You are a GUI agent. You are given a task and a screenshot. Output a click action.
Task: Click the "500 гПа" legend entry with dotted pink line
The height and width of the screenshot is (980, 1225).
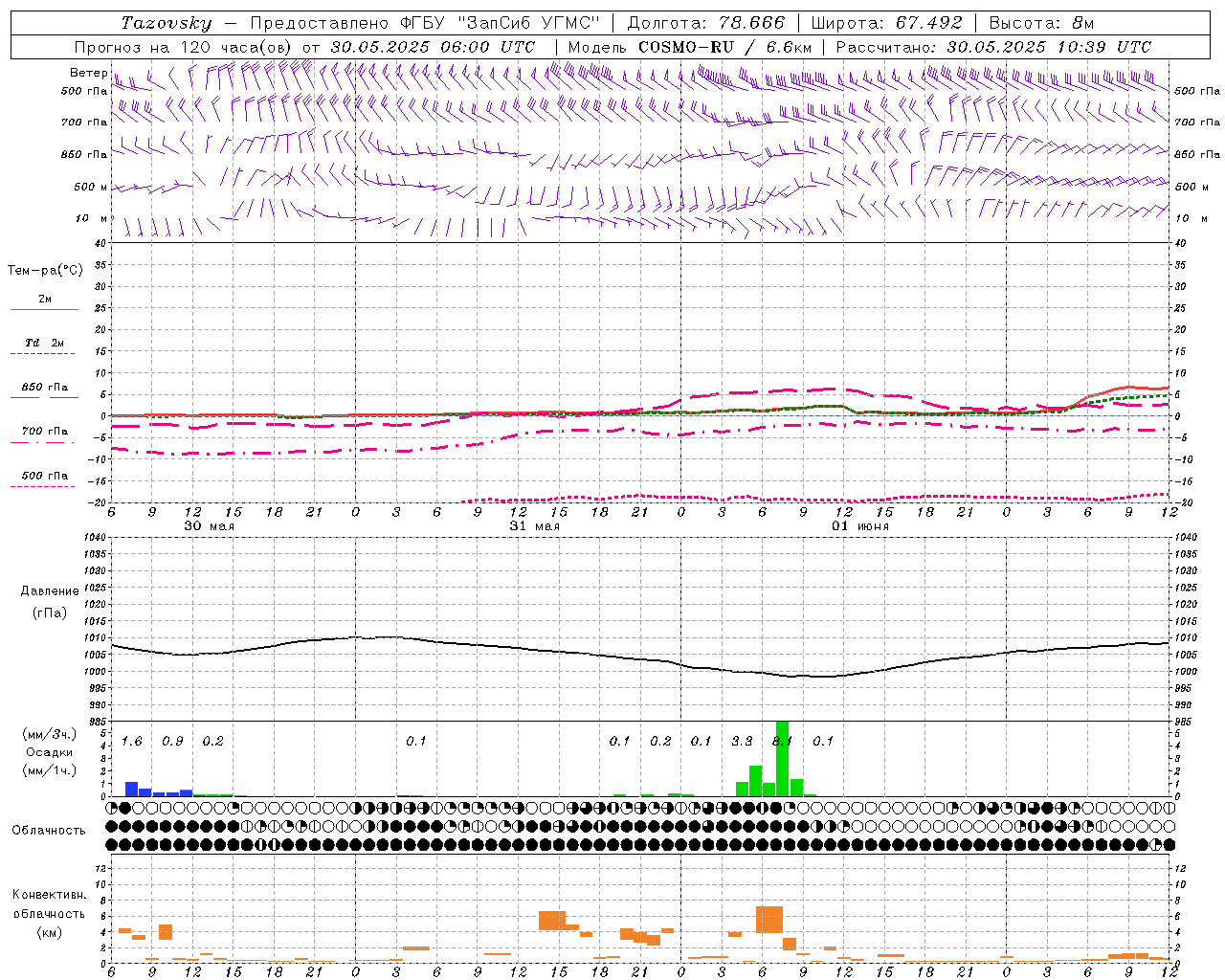44,475
